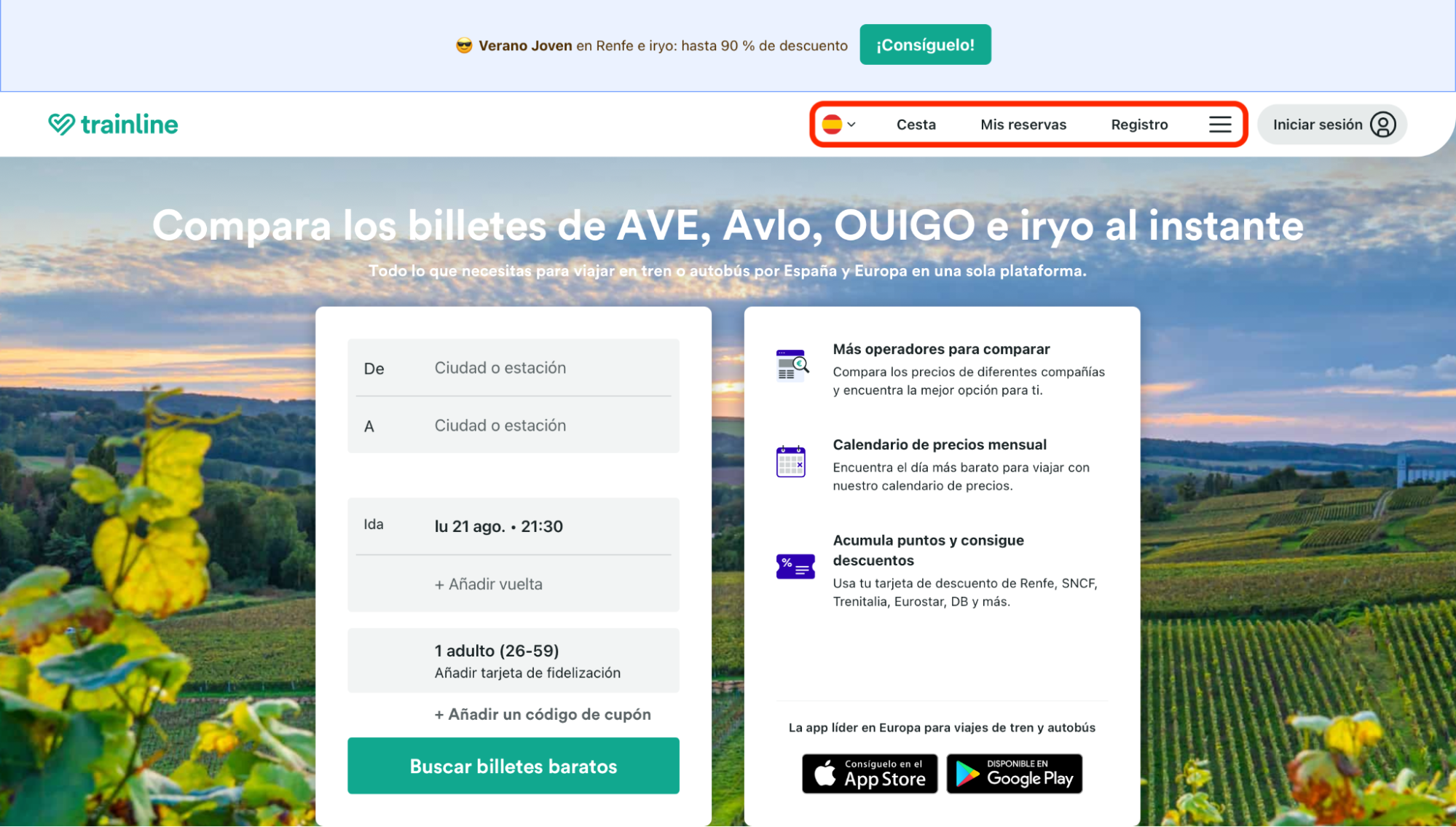Image resolution: width=1456 pixels, height=827 pixels.
Task: Open the Registro sign-up page
Action: pos(1139,125)
